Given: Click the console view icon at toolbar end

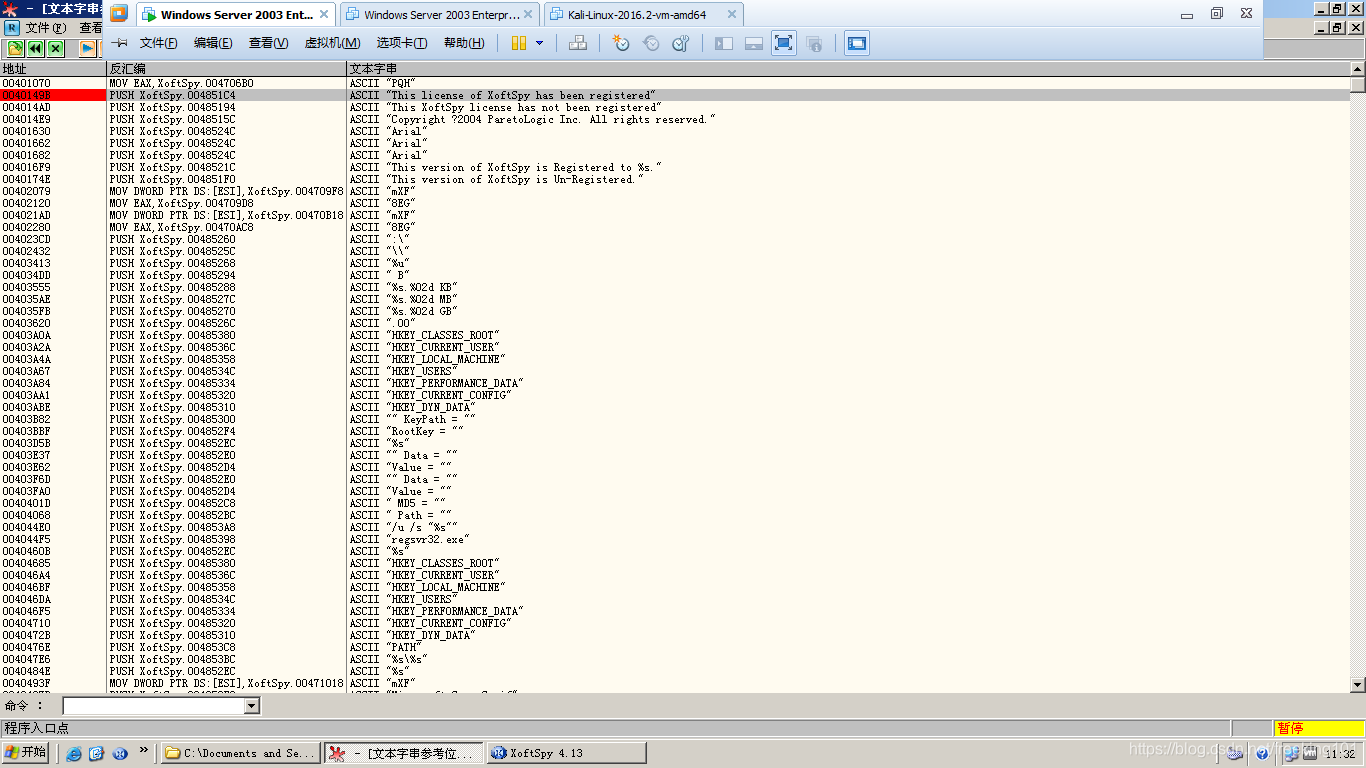Looking at the screenshot, I should click(x=857, y=43).
